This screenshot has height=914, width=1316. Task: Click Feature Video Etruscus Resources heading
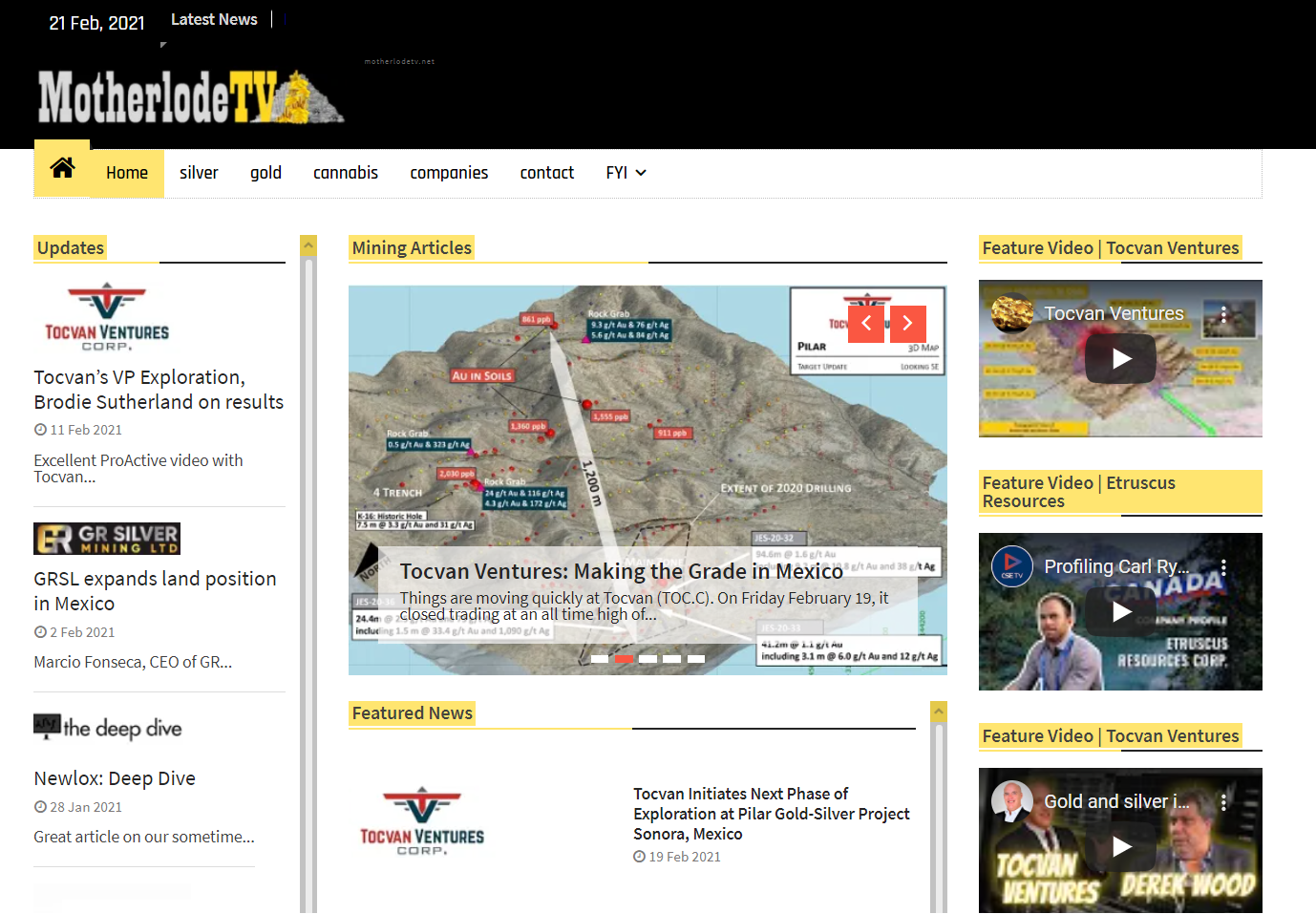pos(1120,493)
